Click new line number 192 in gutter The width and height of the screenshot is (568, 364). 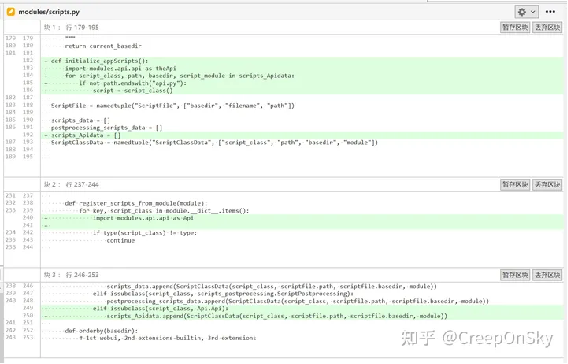pyautogui.click(x=28, y=134)
